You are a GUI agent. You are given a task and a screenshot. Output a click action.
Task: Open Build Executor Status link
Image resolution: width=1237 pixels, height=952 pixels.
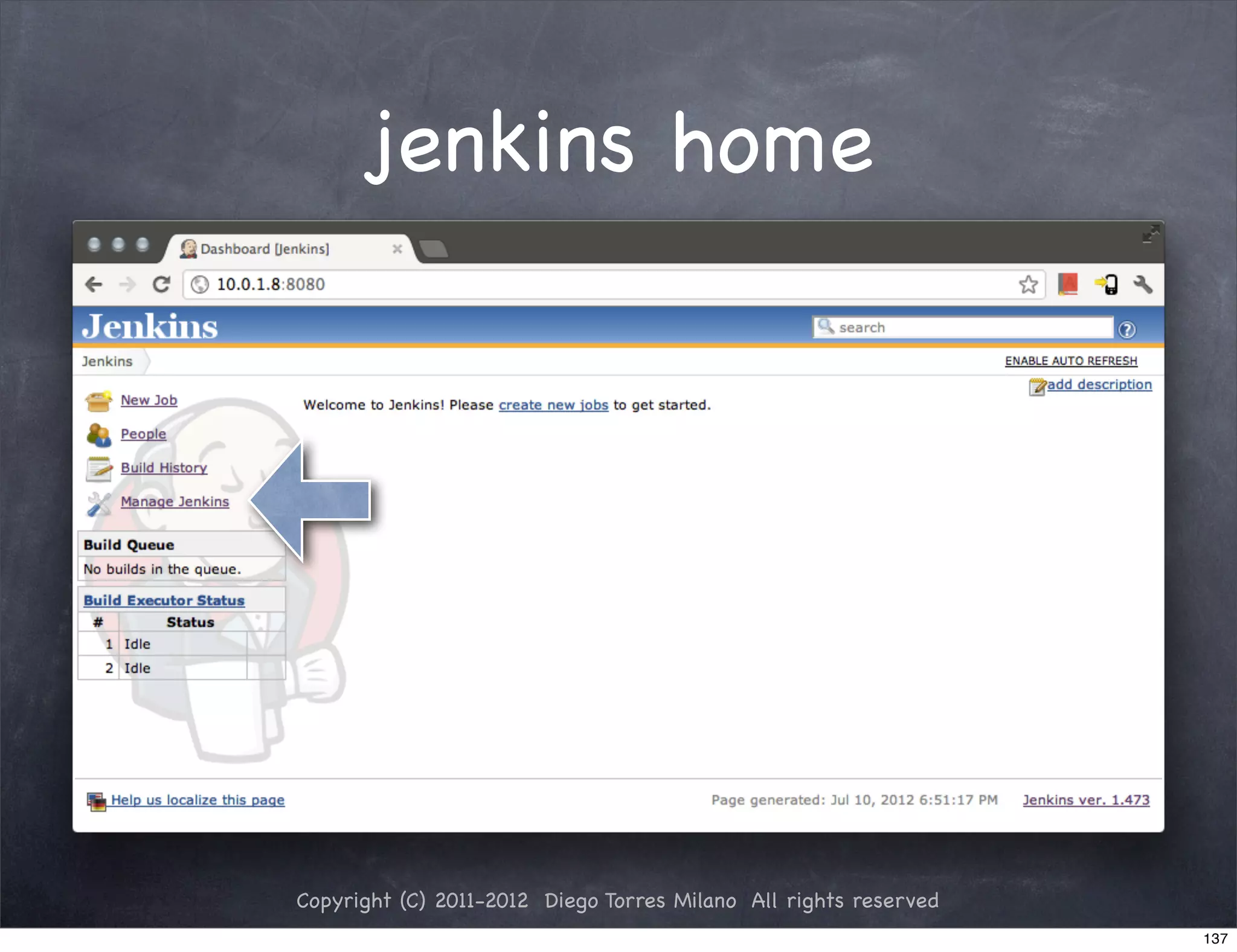coord(164,600)
